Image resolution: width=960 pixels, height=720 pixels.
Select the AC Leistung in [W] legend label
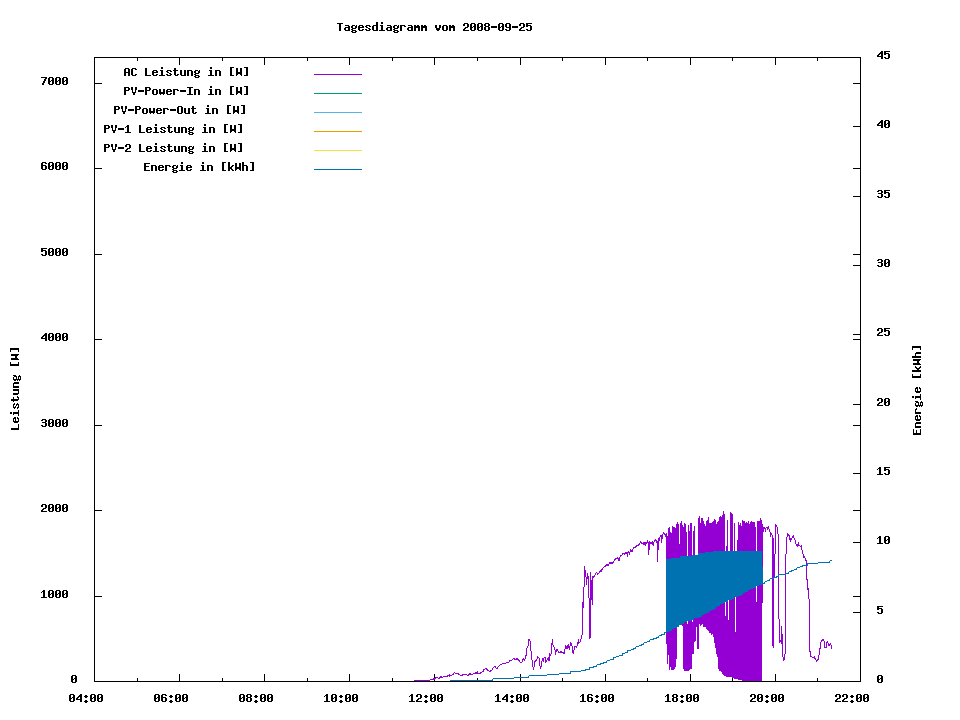186,72
